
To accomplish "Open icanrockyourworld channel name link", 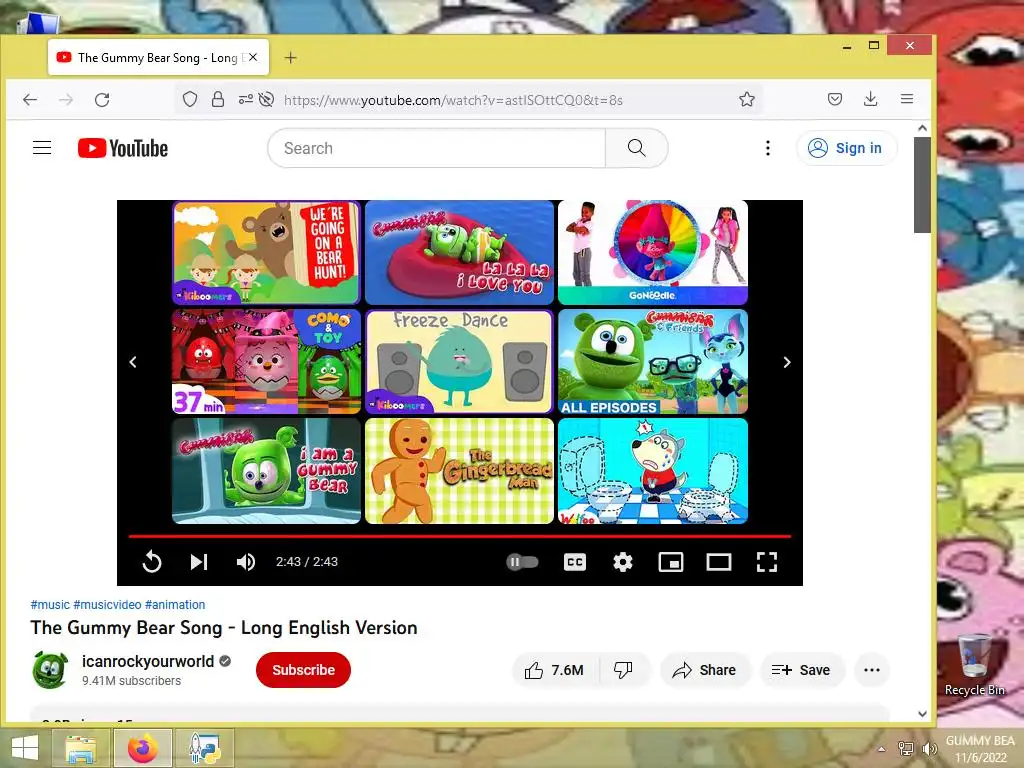I will coord(148,662).
